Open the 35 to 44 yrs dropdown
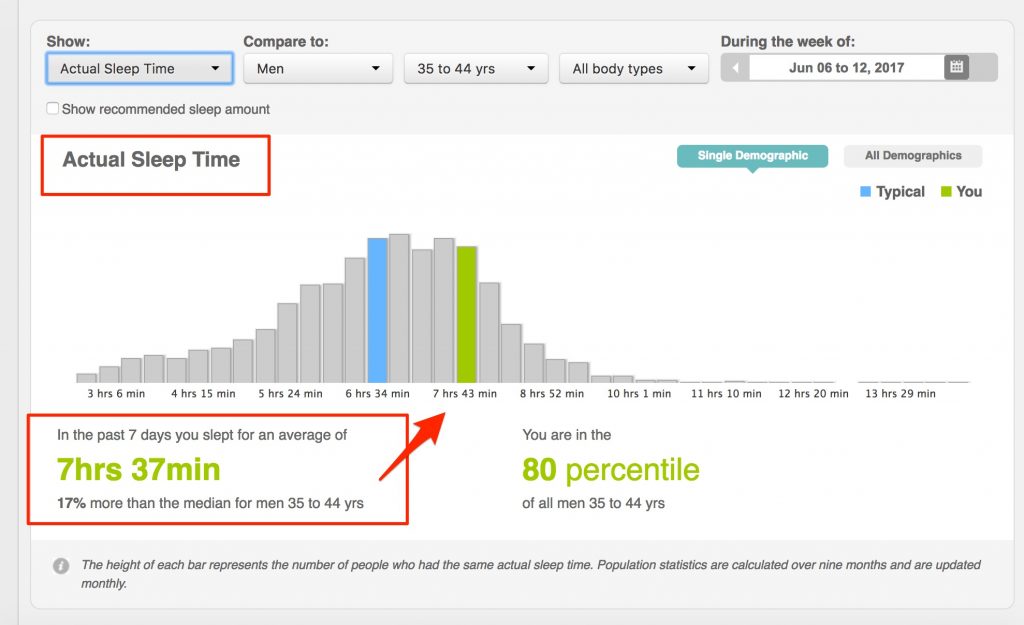 475,69
